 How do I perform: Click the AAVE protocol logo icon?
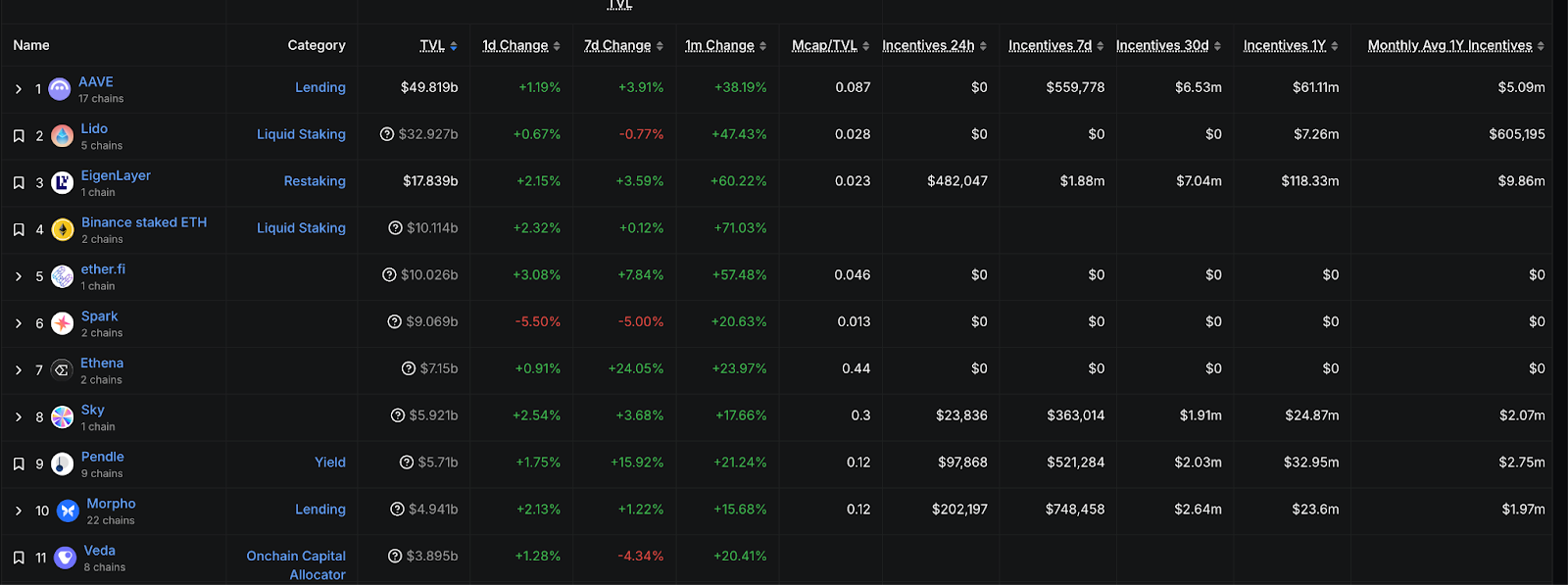(60, 90)
